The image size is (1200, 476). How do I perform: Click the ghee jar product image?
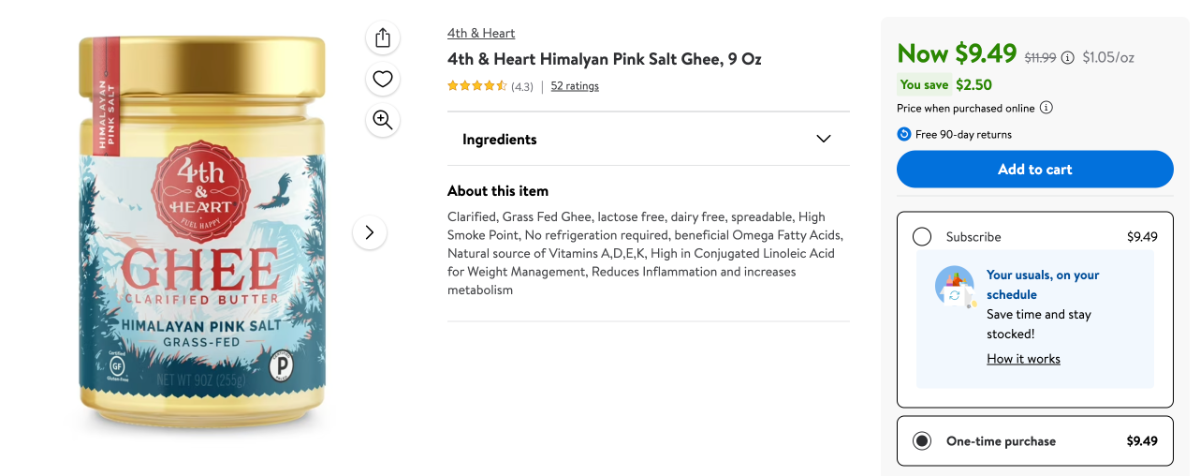202,235
